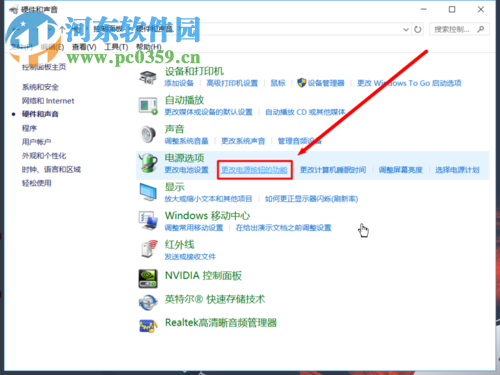Expand the address bar history dropdown
This screenshot has height=375, width=500.
(x=406, y=29)
